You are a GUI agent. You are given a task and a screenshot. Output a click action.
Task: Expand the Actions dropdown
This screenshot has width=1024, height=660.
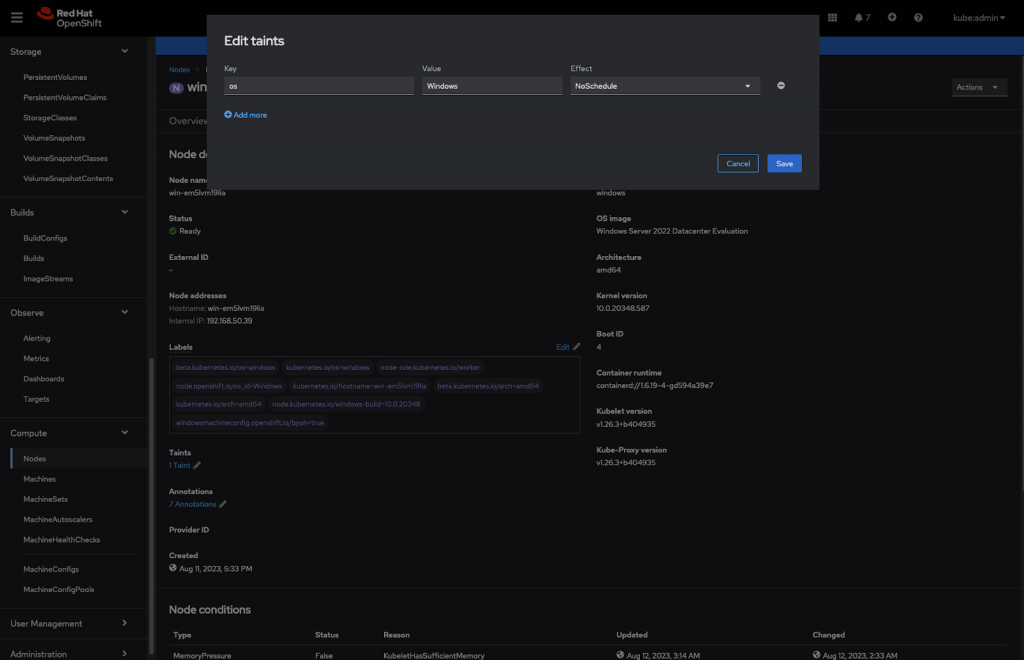pos(979,87)
